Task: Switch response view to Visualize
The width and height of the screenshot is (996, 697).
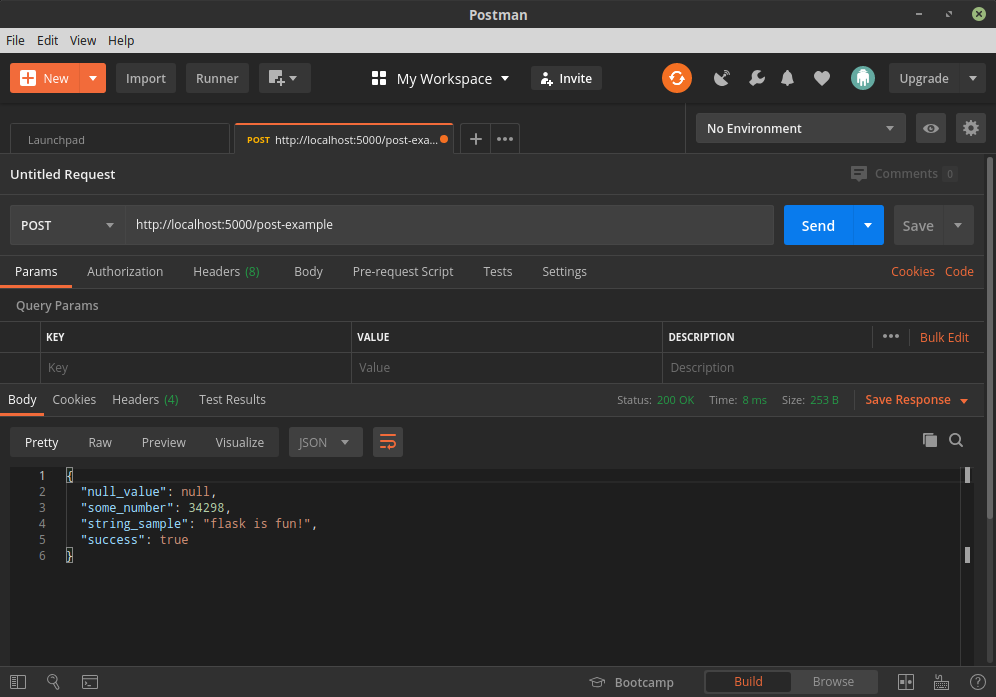Action: [x=239, y=442]
